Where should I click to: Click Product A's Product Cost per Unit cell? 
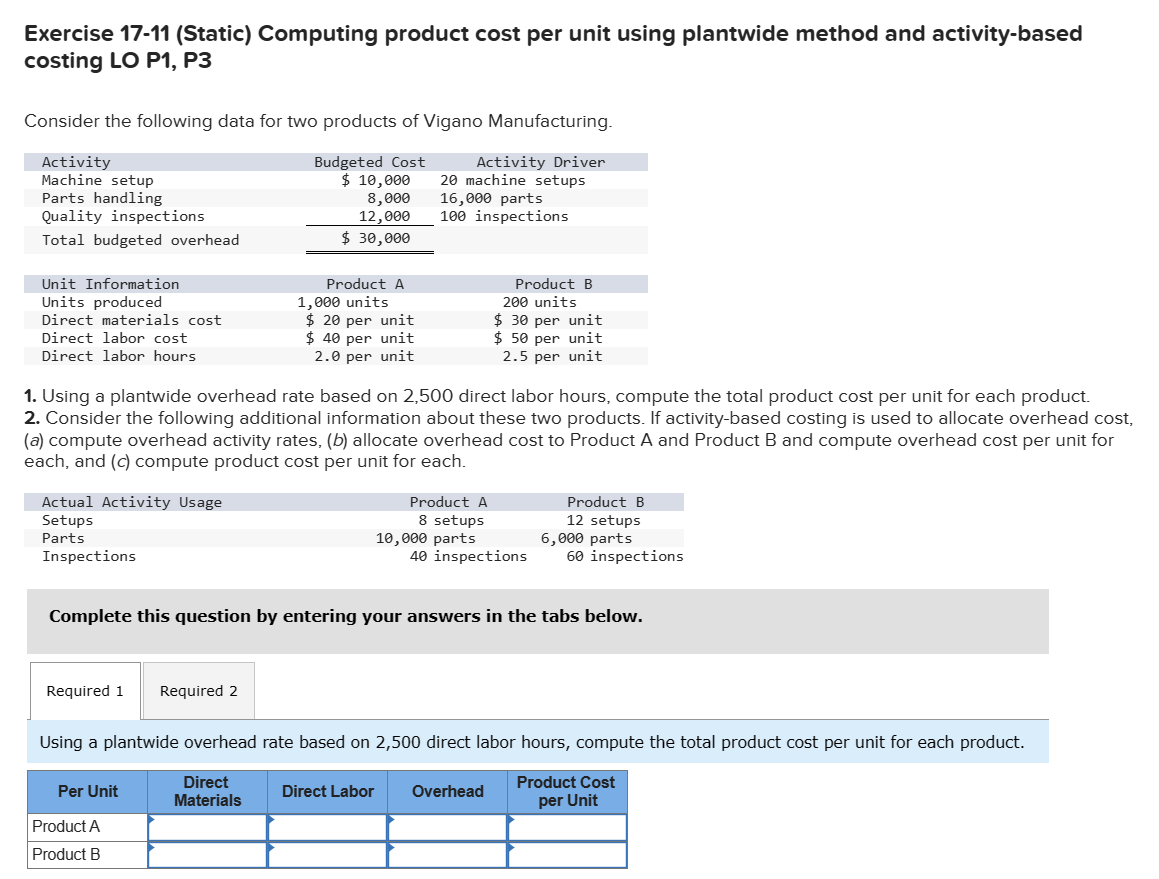tap(567, 827)
